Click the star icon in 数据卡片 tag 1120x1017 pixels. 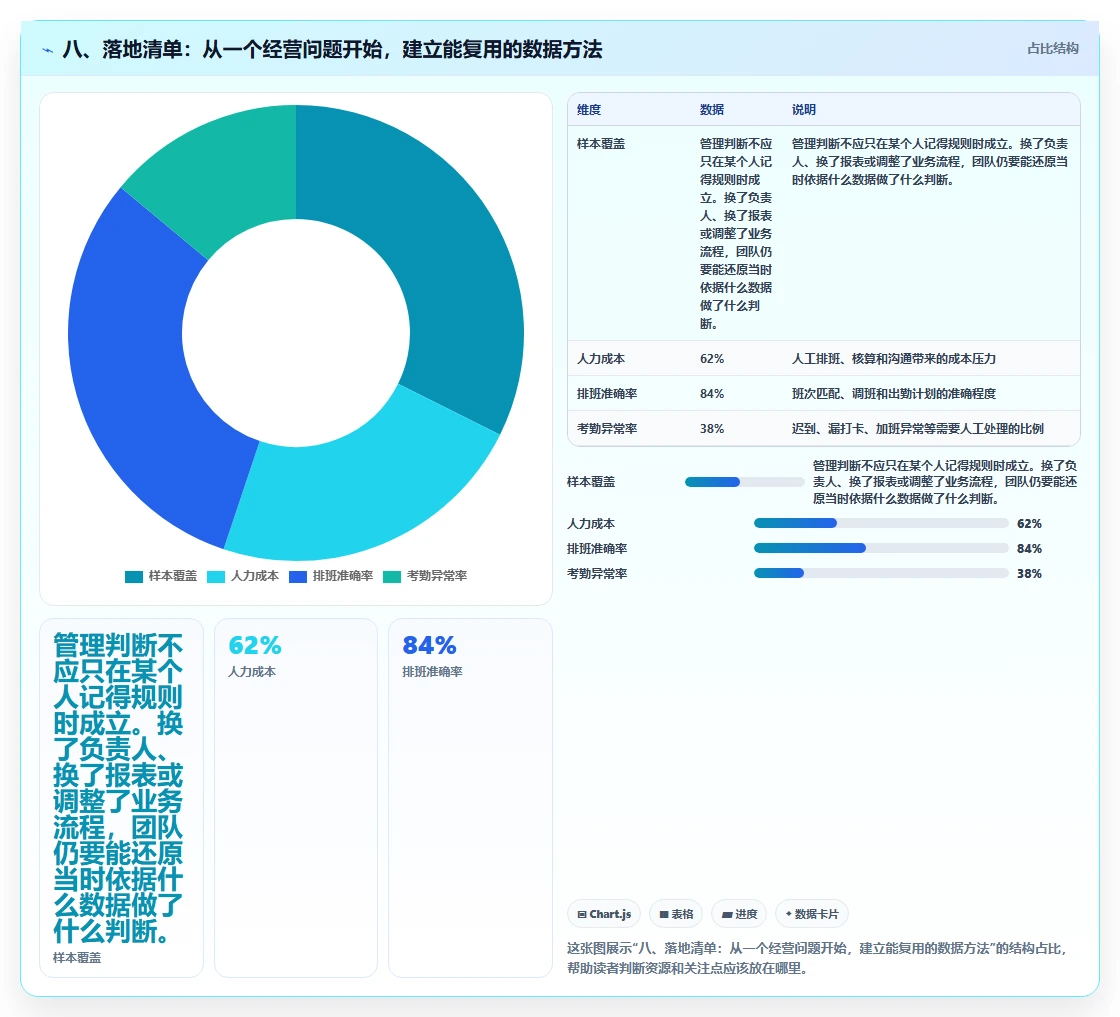click(789, 914)
